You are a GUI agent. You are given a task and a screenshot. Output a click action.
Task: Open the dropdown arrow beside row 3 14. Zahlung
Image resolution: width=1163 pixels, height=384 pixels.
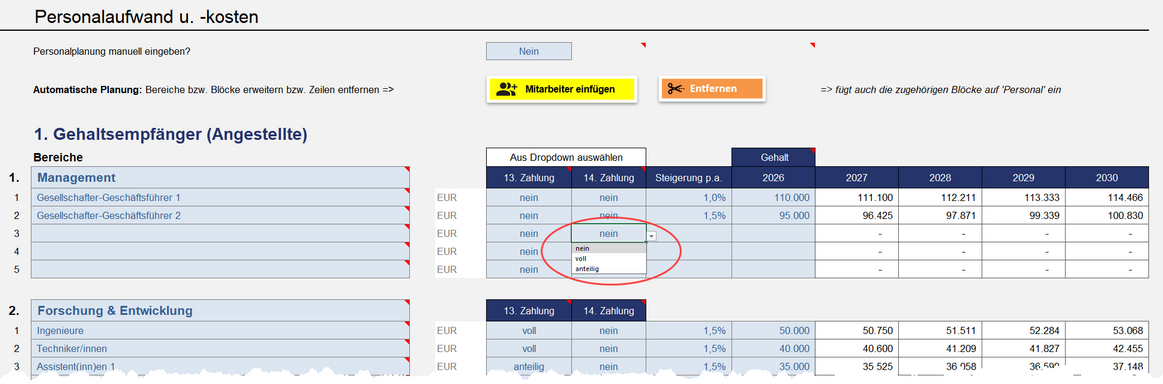651,236
